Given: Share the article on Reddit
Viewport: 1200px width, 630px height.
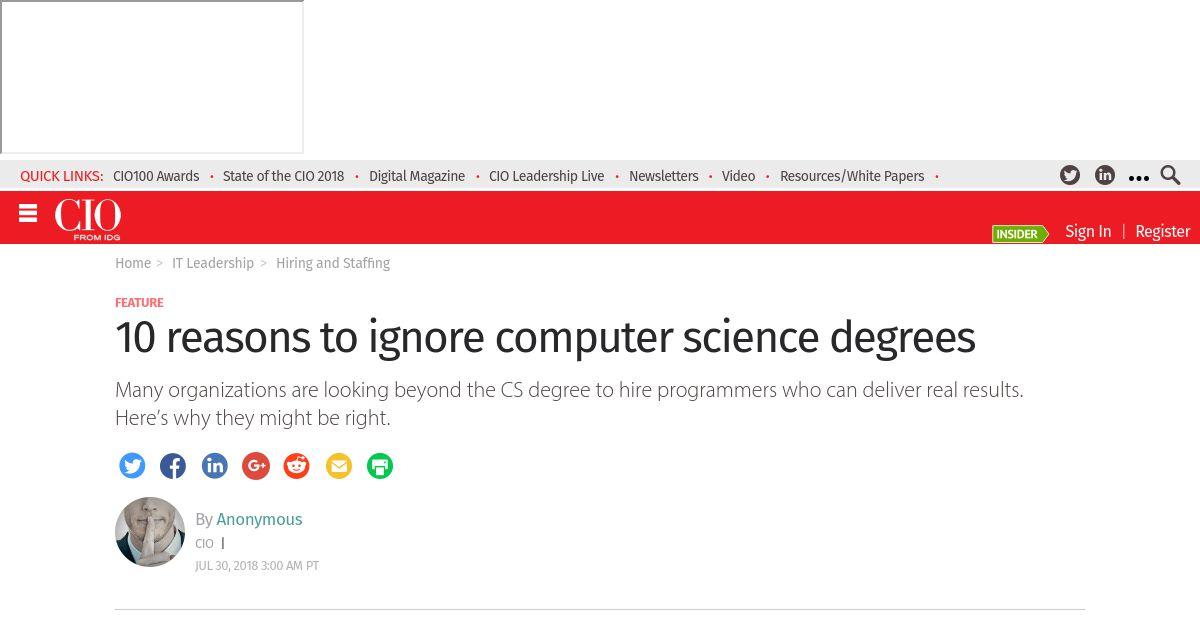Looking at the screenshot, I should [297, 466].
